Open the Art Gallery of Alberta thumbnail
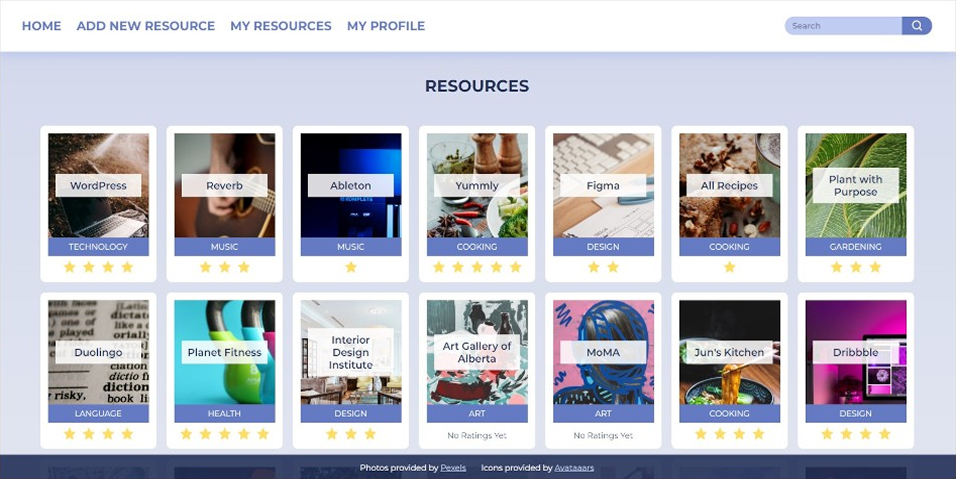 pos(477,352)
